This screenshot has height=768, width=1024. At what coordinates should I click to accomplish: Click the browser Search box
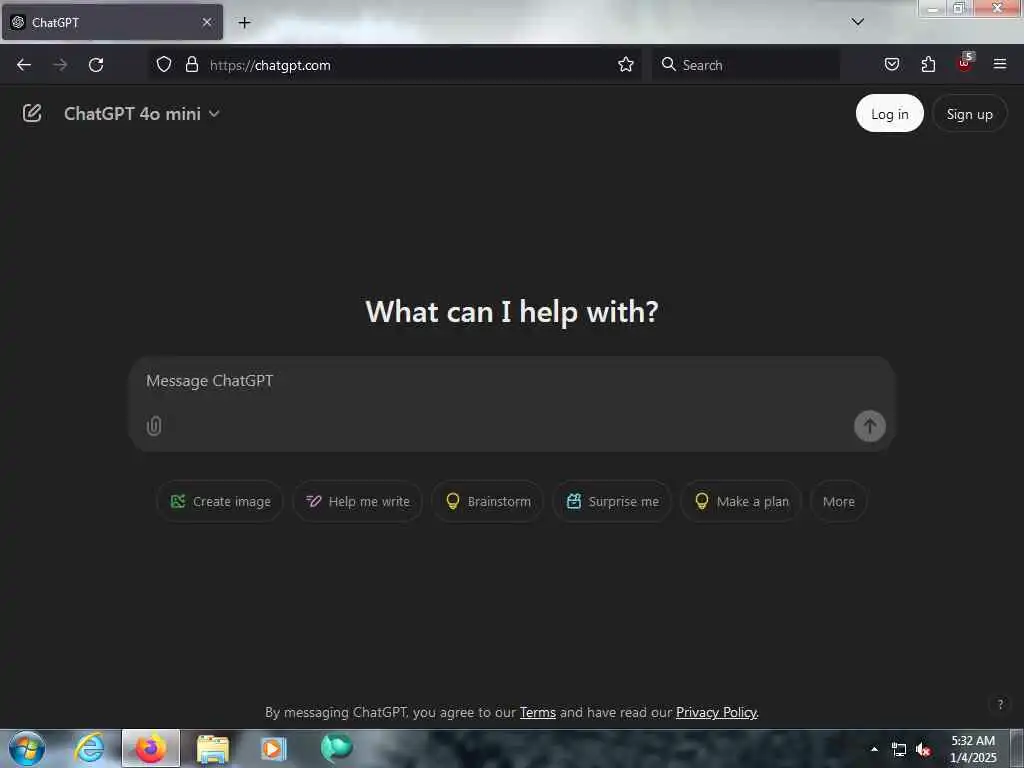tap(746, 65)
